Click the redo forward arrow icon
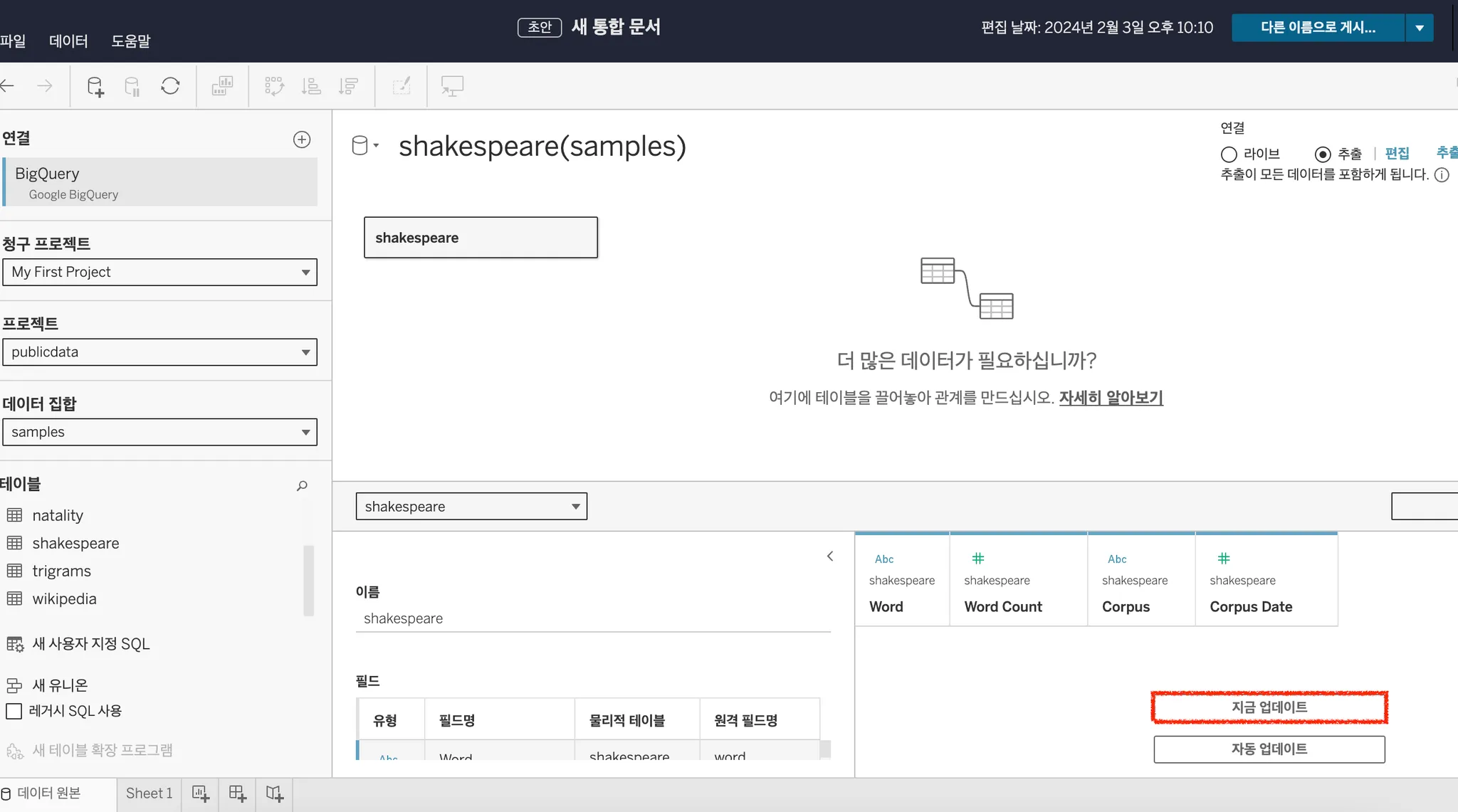The height and width of the screenshot is (812, 1458). click(x=45, y=86)
